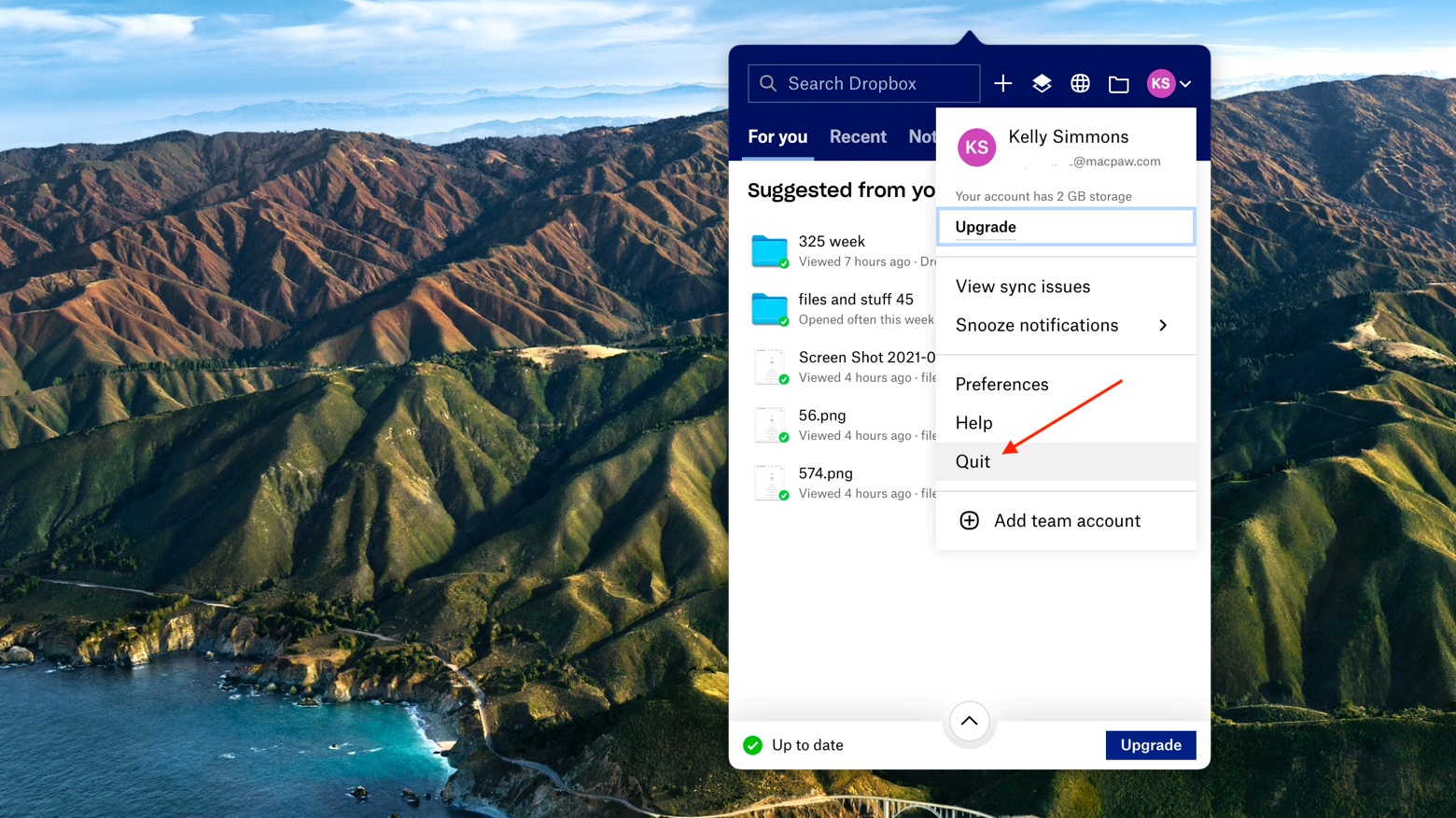Open the 56.png file name
This screenshot has width=1456, height=818.
822,416
